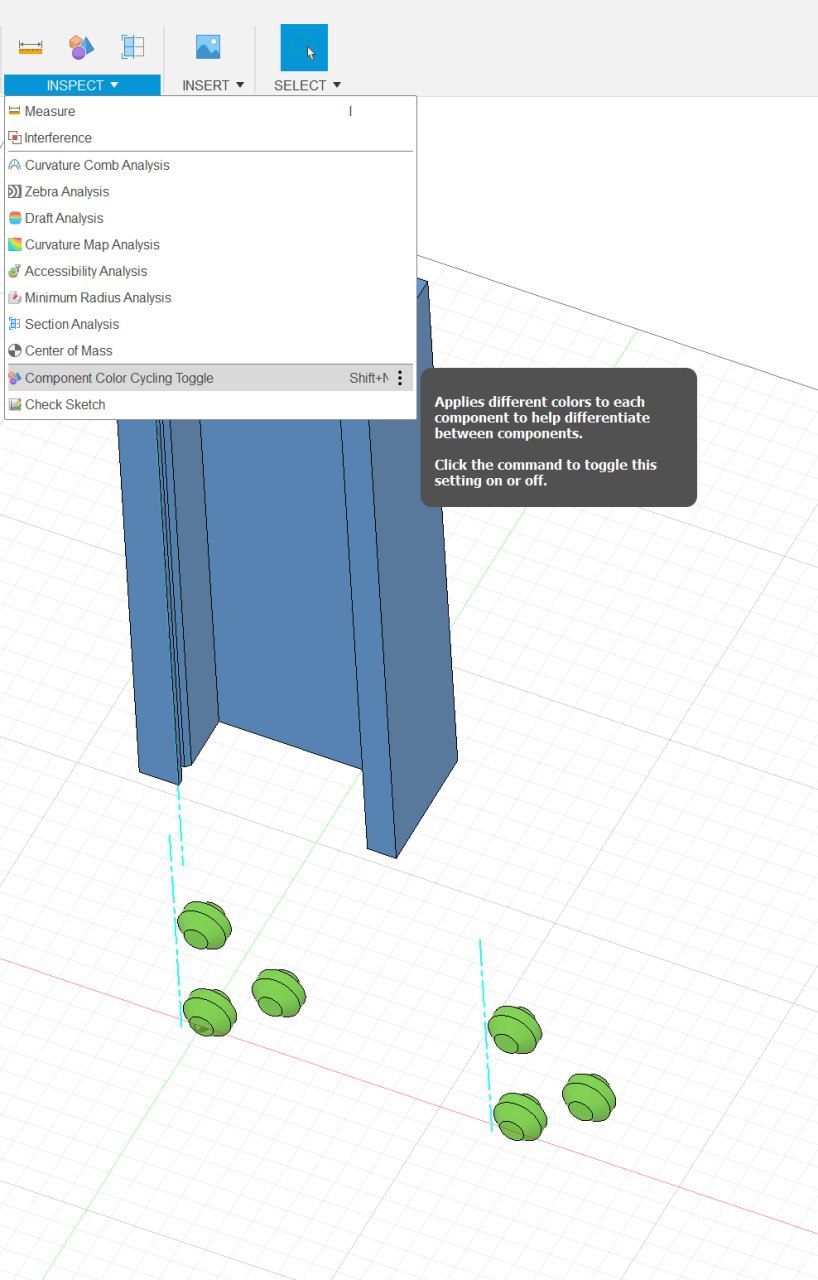The width and height of the screenshot is (818, 1280).
Task: Choose Interference from the Inspect menu
Action: coord(210,138)
